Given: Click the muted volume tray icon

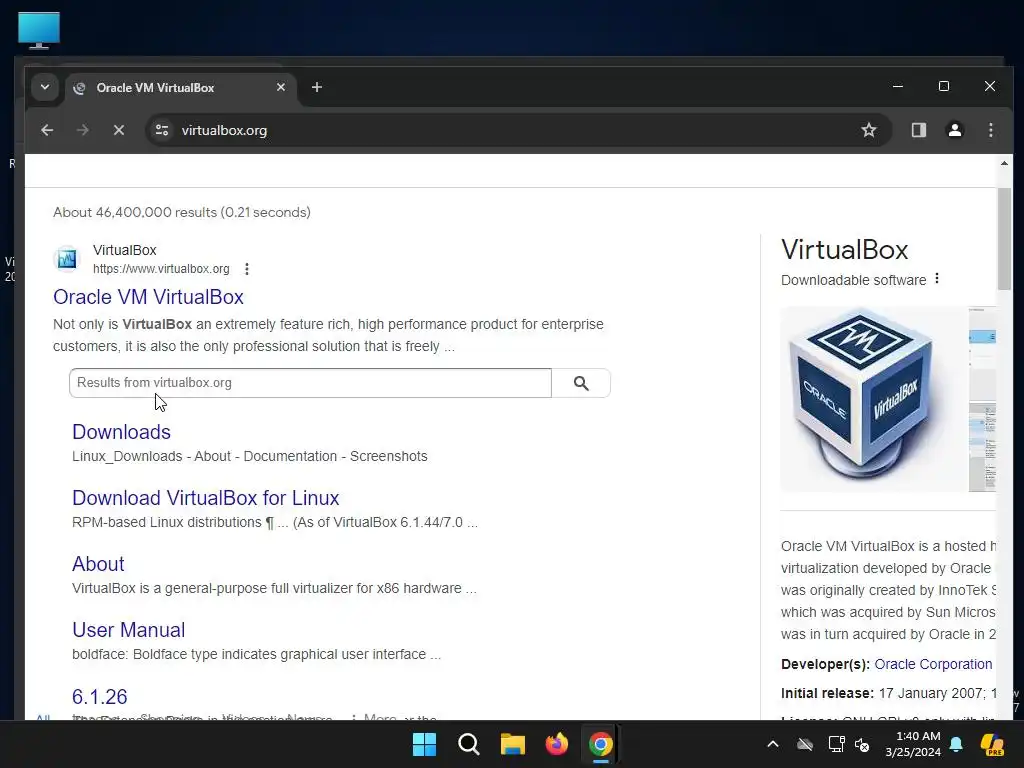Looking at the screenshot, I should pyautogui.click(x=862, y=744).
